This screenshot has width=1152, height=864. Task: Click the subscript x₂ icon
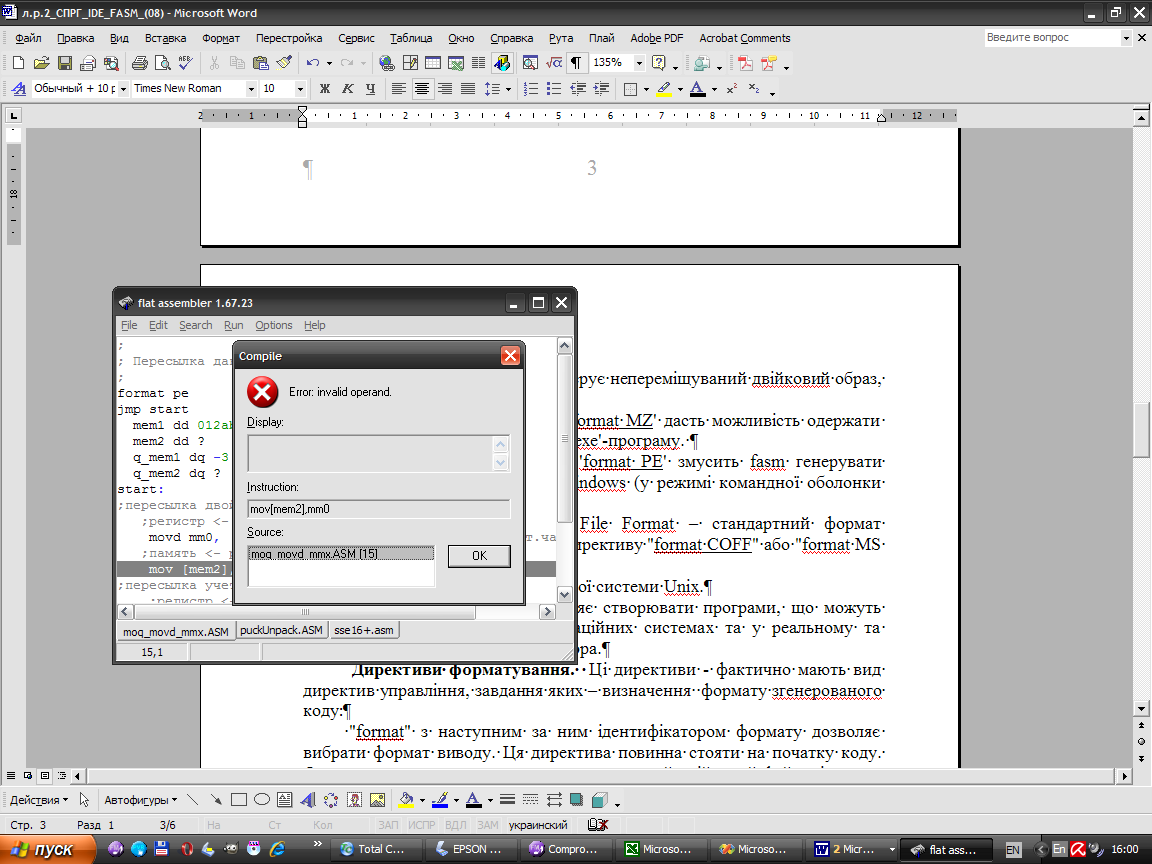point(755,89)
